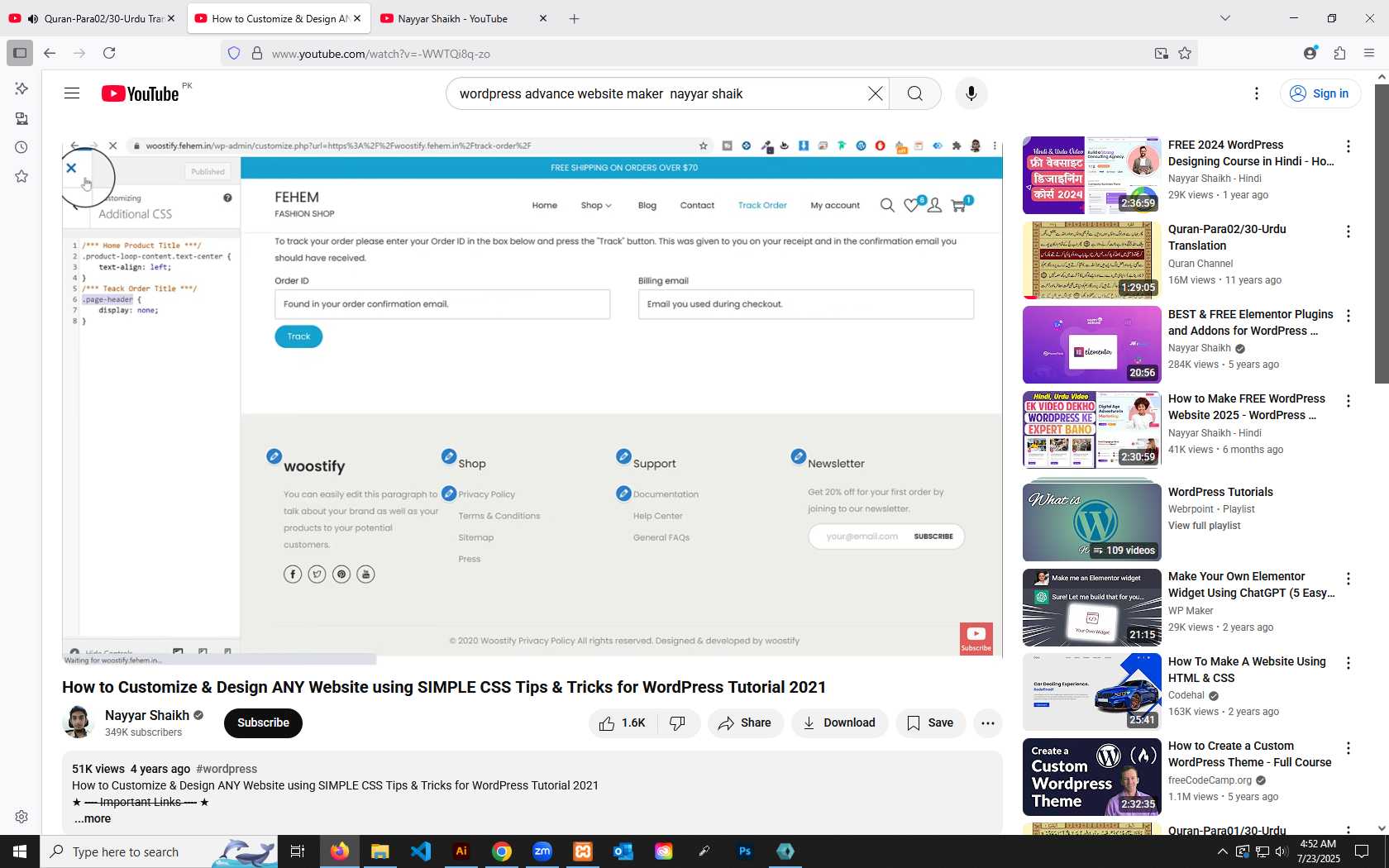Open Task View on taskbar
Image resolution: width=1389 pixels, height=868 pixels.
pos(298,851)
